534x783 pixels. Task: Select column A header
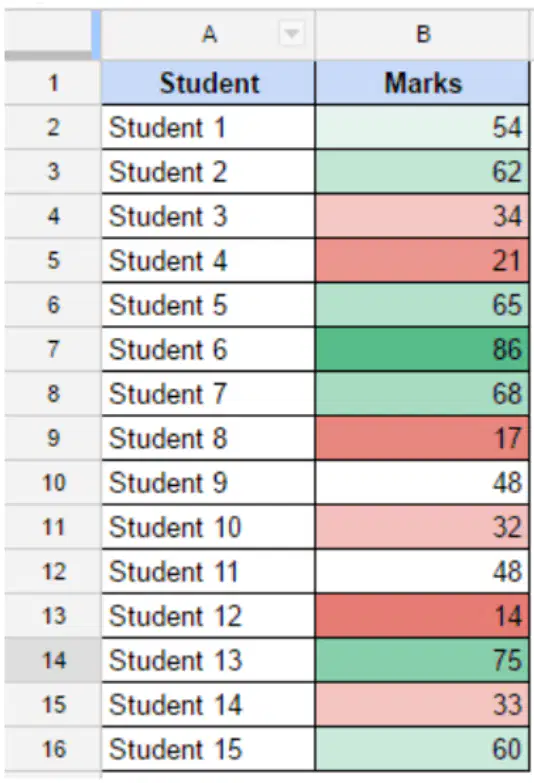click(x=208, y=34)
